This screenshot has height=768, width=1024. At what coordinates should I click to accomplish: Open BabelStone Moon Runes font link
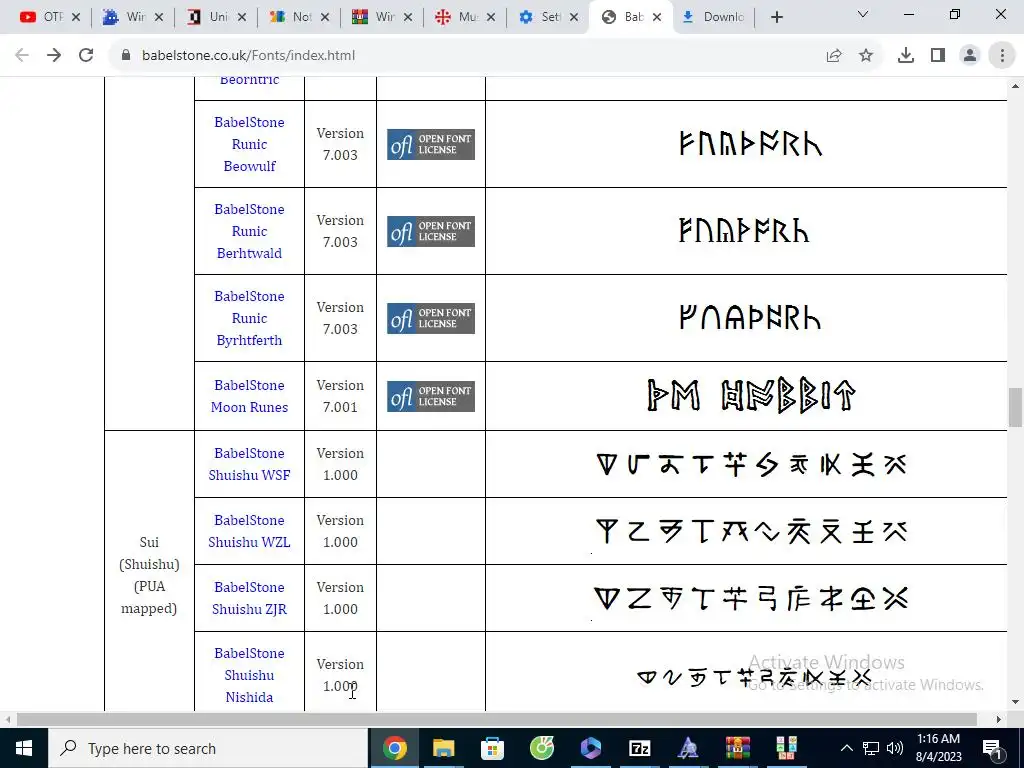(249, 396)
